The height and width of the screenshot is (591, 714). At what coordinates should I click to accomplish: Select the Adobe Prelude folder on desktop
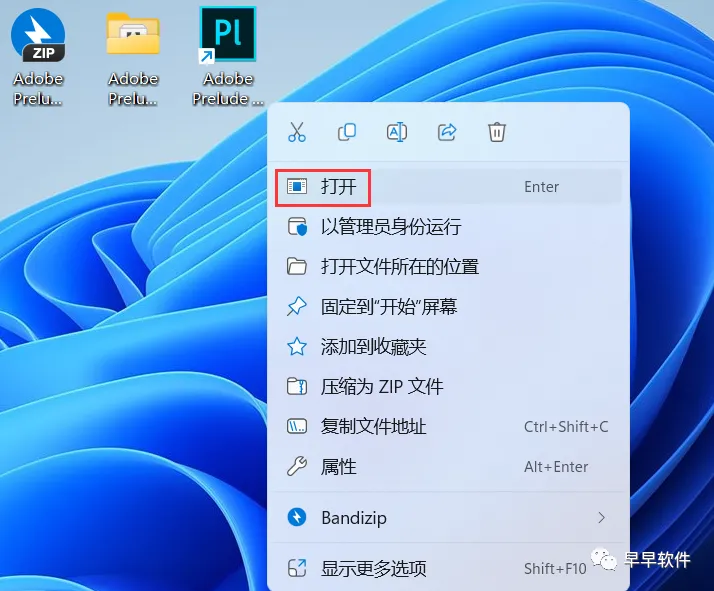(133, 58)
